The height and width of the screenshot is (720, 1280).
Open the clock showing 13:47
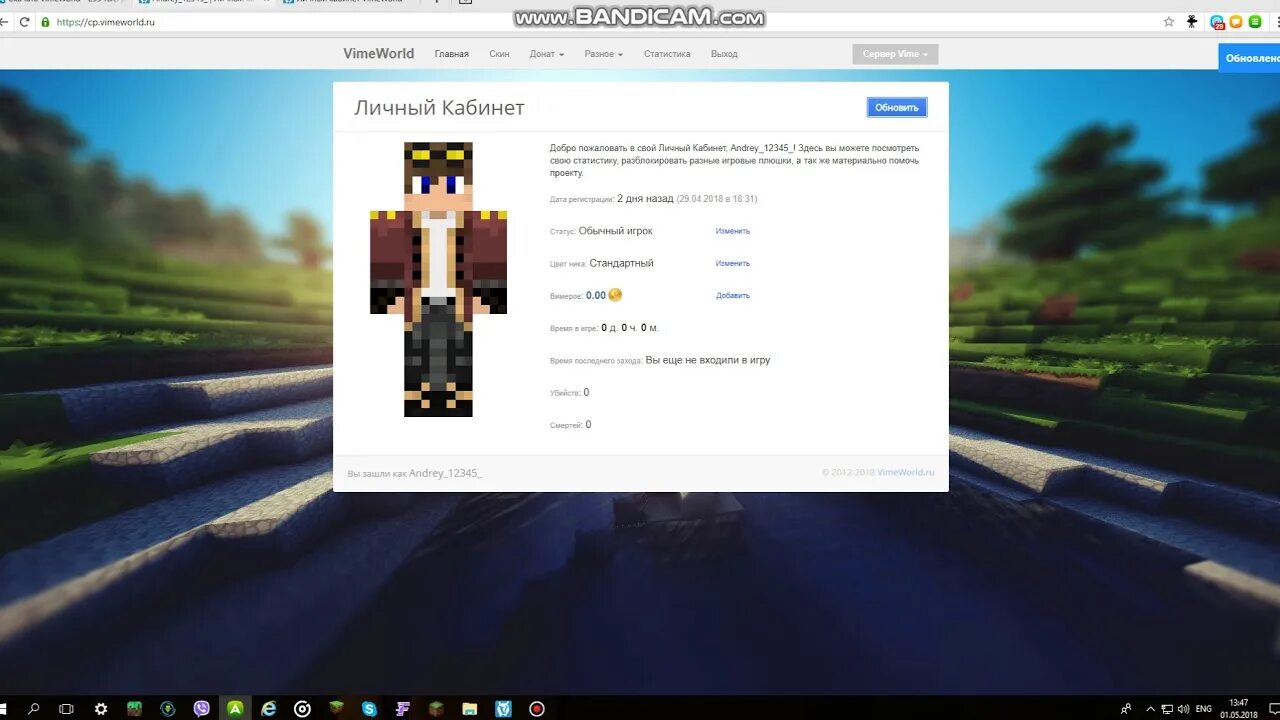pyautogui.click(x=1238, y=709)
